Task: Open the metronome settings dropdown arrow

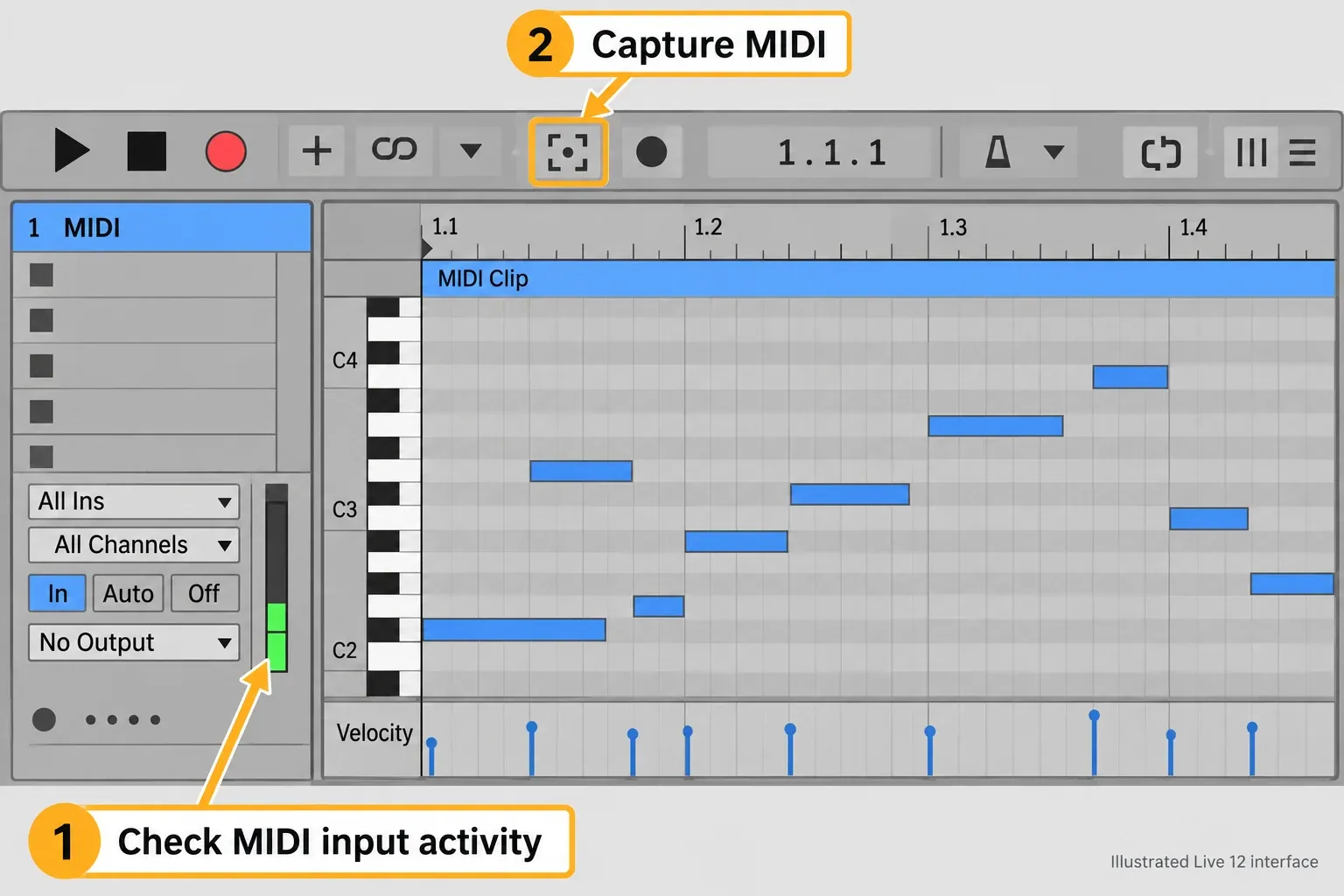Action: [x=1053, y=153]
